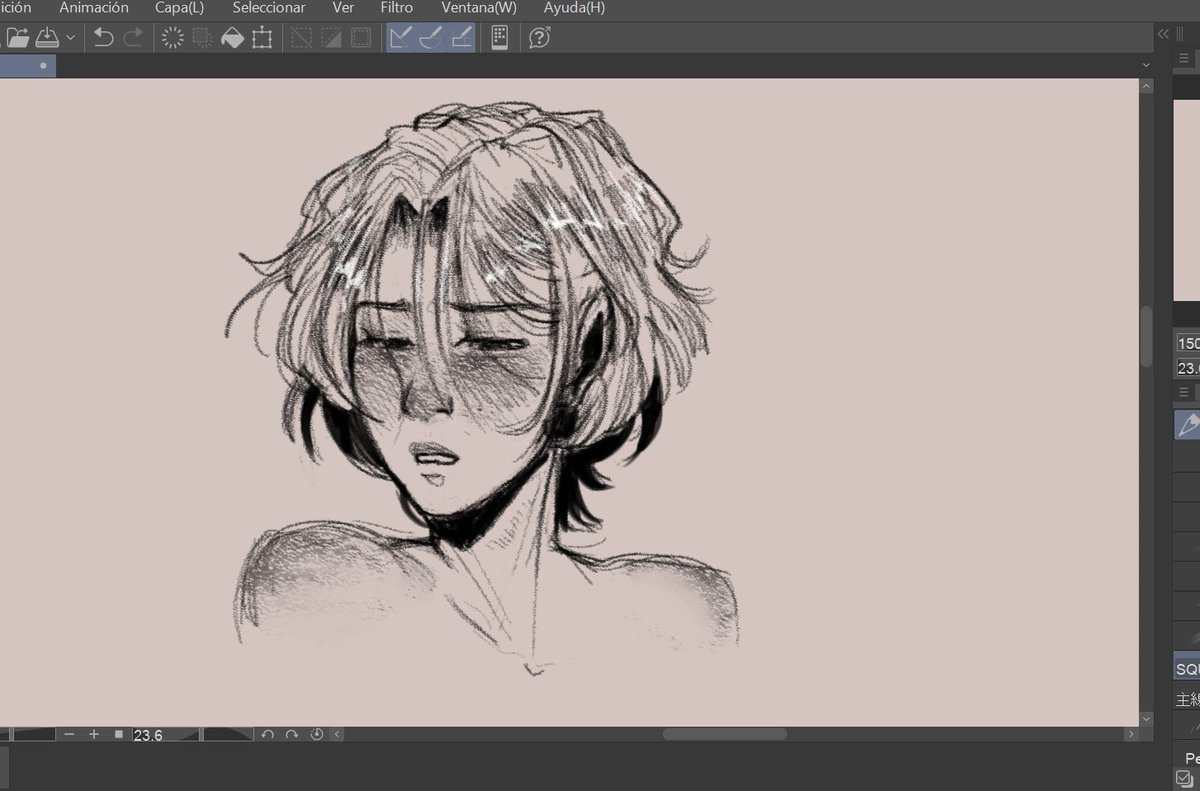Image resolution: width=1200 pixels, height=791 pixels.
Task: Click the Undo arrow in the command bar
Action: pyautogui.click(x=104, y=38)
